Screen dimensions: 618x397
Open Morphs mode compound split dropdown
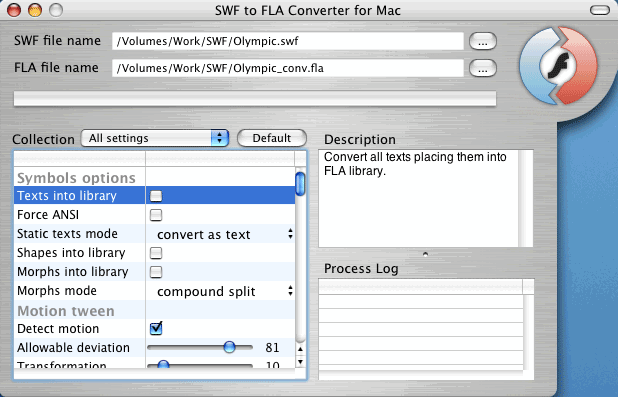click(x=225, y=291)
